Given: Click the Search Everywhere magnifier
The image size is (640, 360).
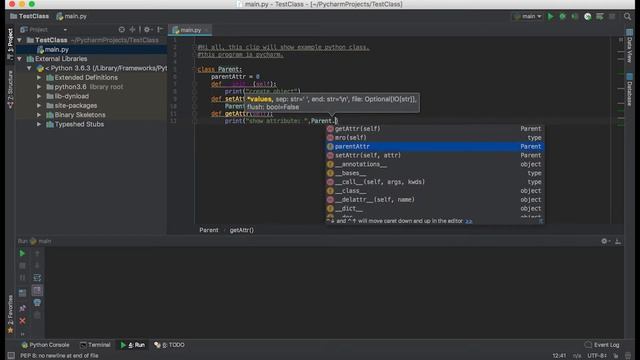Looking at the screenshot, I should pos(627,16).
